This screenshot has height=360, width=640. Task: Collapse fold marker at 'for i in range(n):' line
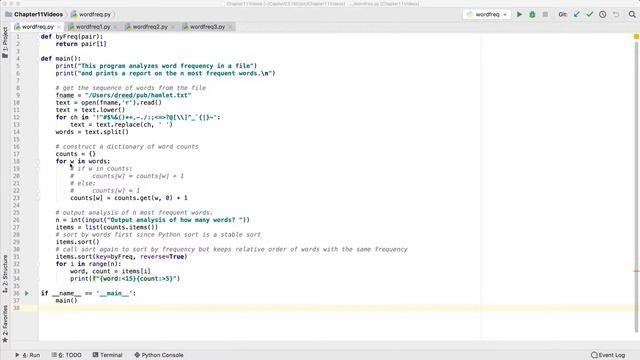tap(38, 264)
